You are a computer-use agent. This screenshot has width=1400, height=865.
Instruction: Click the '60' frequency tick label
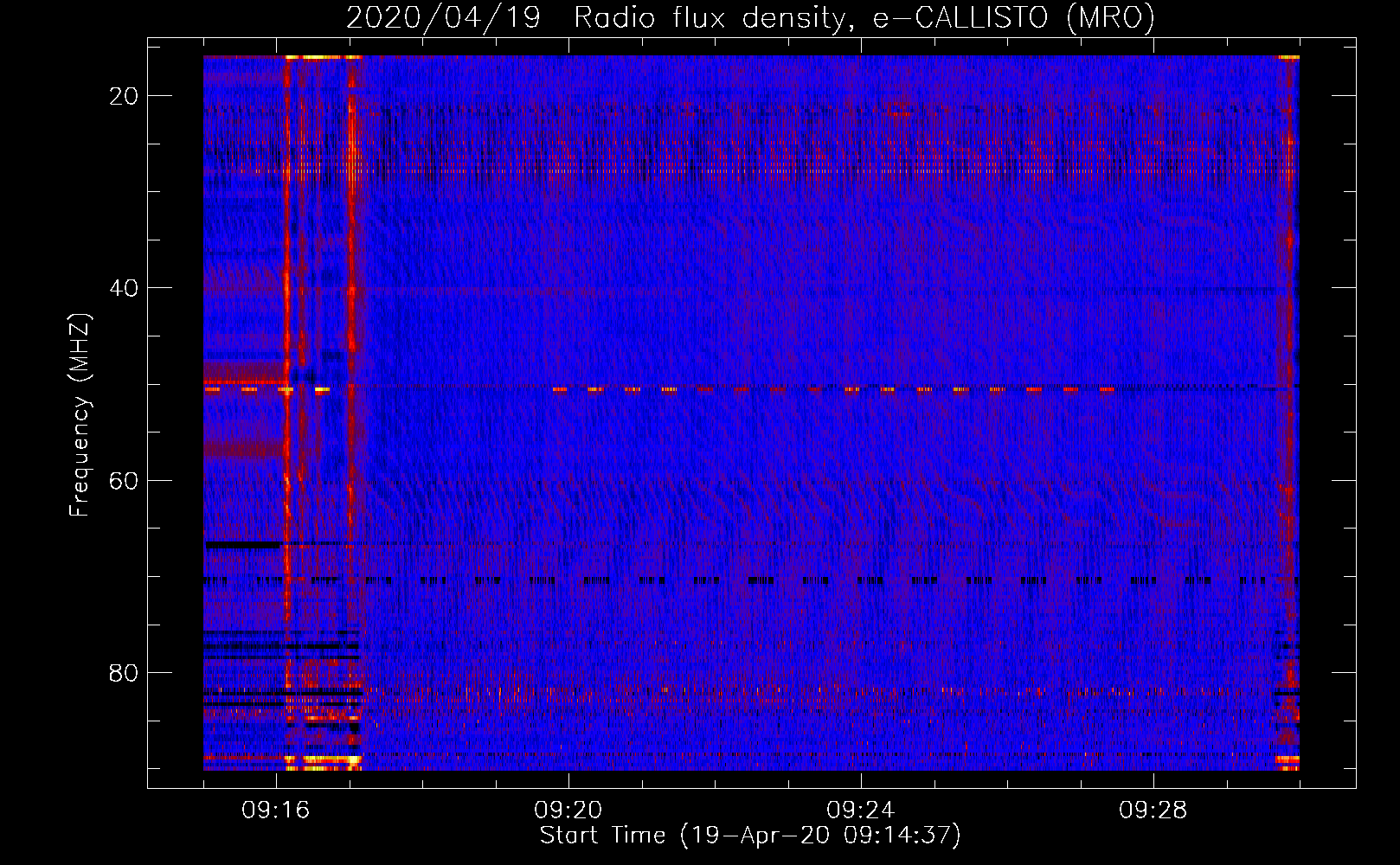(124, 480)
